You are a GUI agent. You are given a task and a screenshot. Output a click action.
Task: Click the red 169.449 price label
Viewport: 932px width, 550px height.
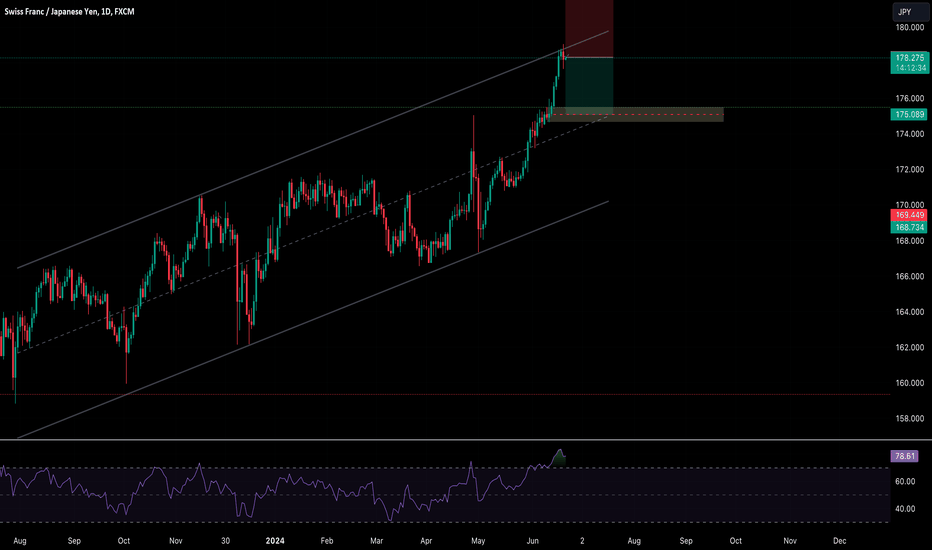coord(909,215)
